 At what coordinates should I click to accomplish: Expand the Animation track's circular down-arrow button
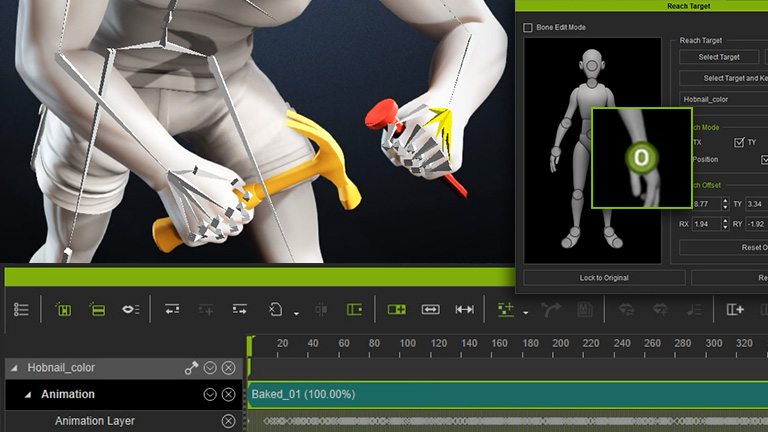pos(210,394)
